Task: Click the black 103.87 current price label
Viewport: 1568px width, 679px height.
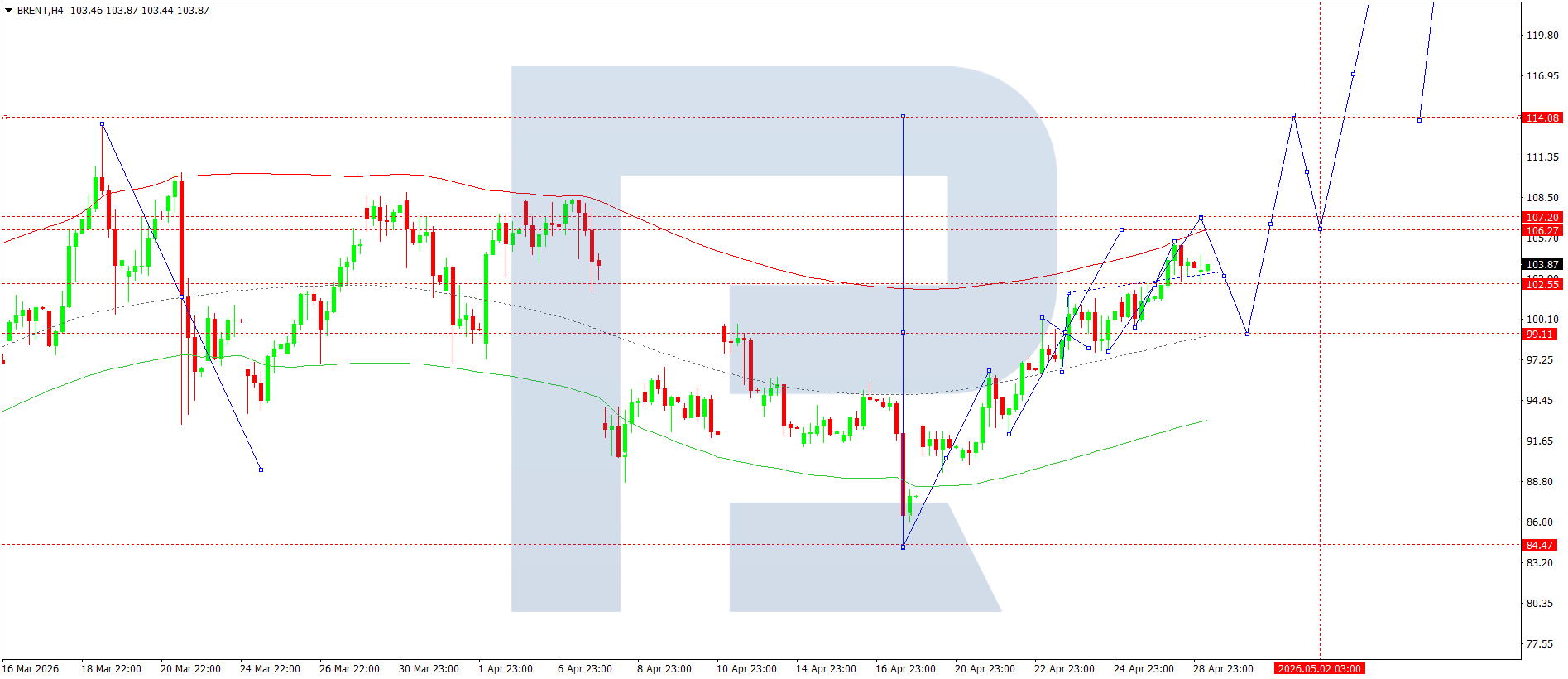Action: 1542,265
